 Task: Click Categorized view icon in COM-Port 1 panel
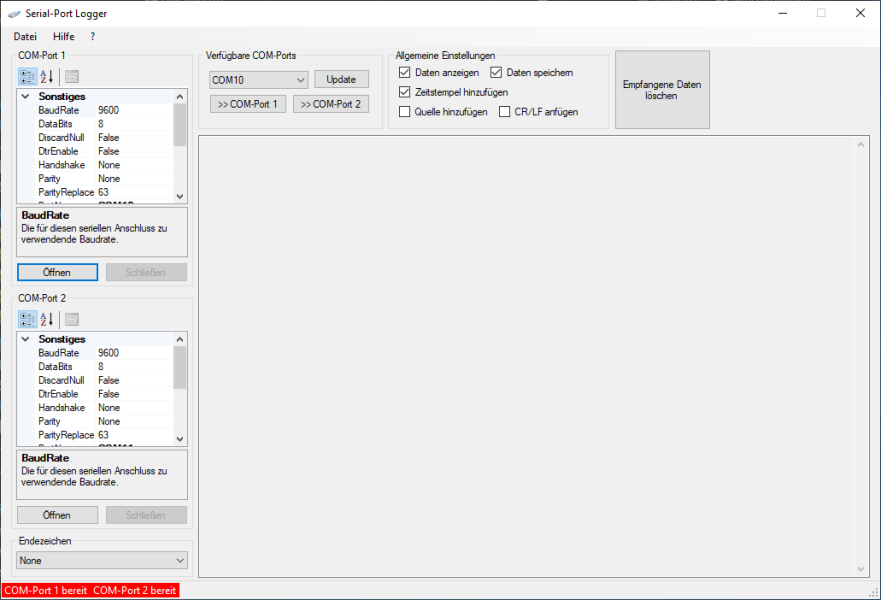[27, 77]
